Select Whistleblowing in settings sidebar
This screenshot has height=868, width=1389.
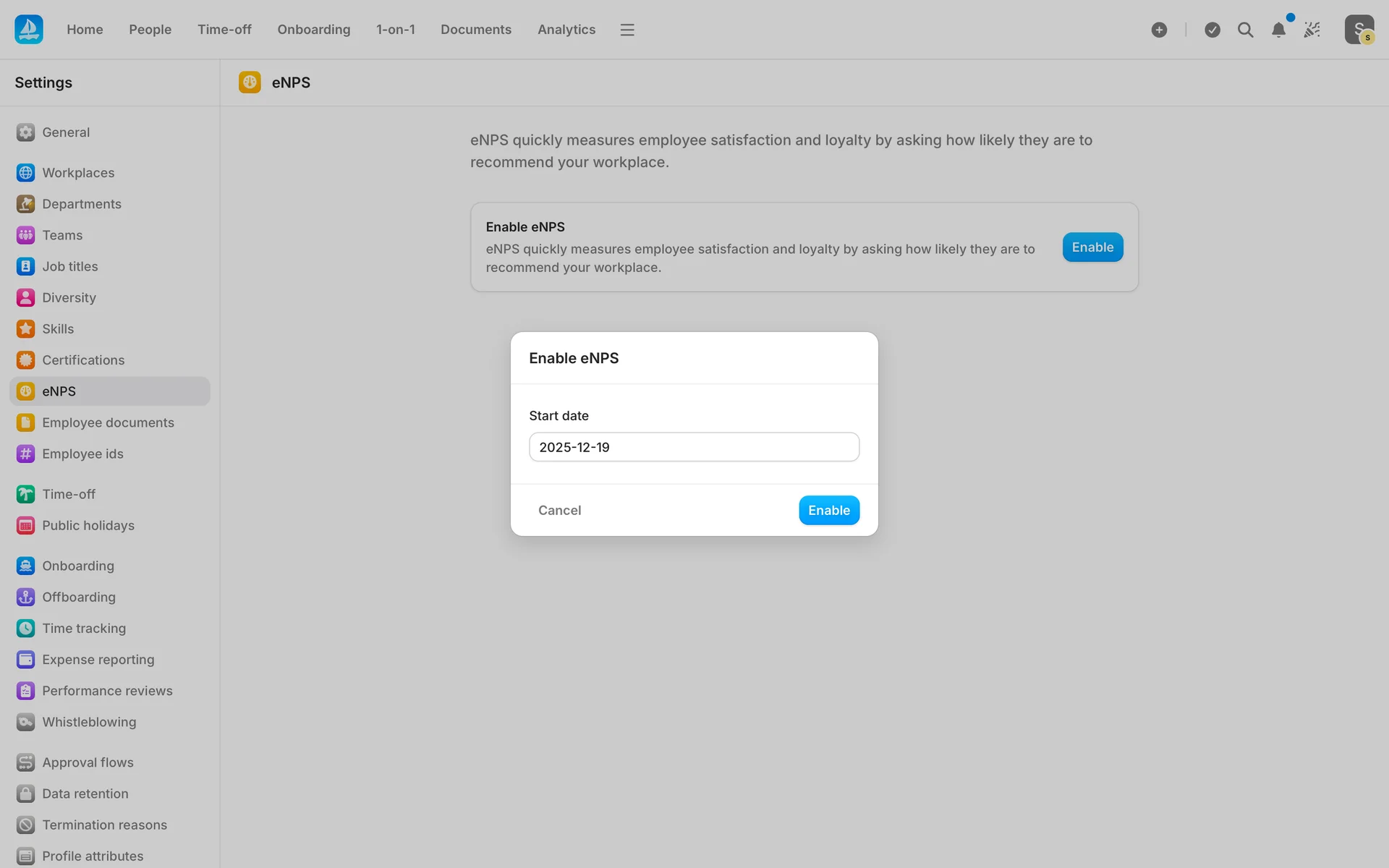(89, 722)
